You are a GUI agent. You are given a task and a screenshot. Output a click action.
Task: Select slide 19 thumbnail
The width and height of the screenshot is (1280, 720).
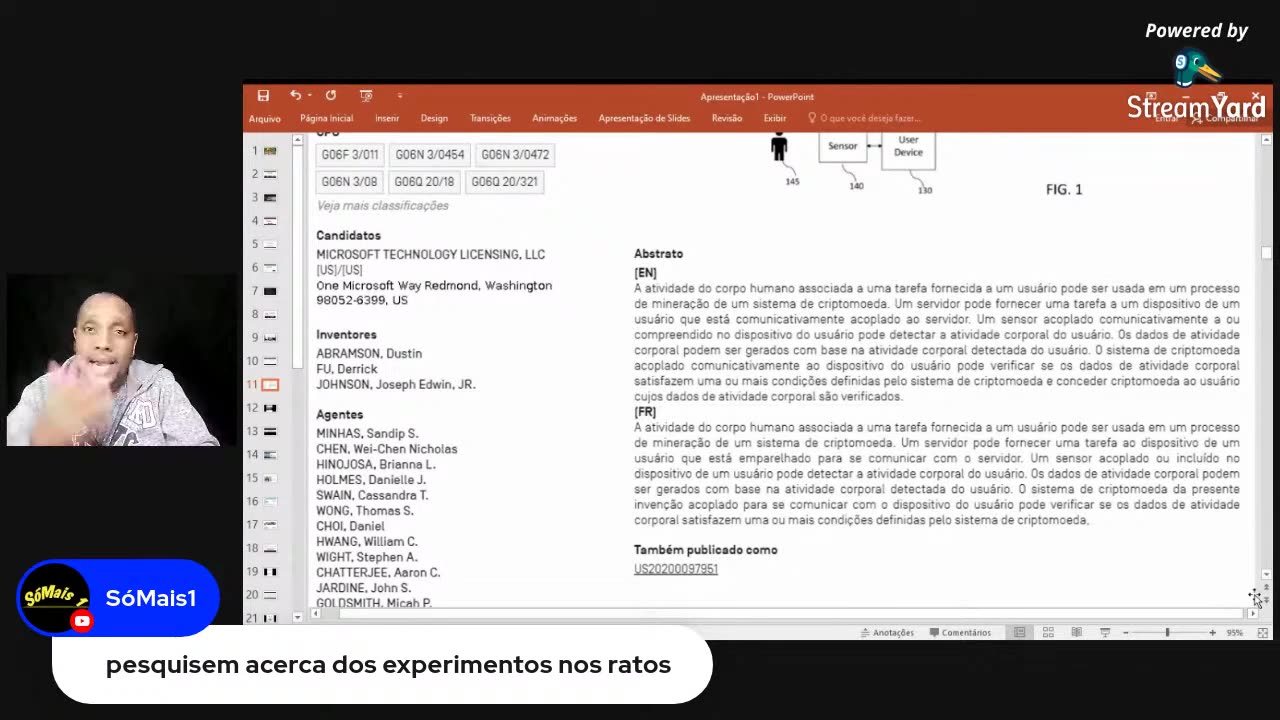point(270,572)
